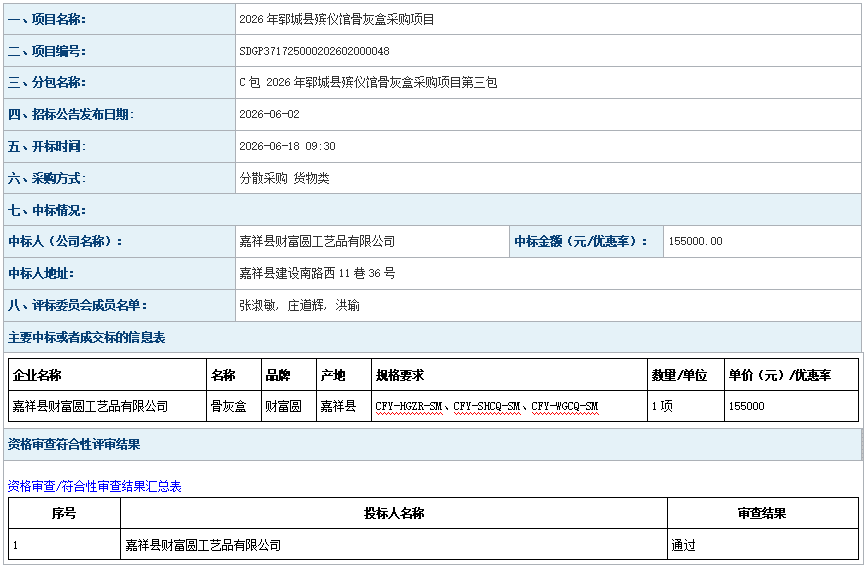The height and width of the screenshot is (570, 867).
Task: Select quantity cell 1 项
Action: pyautogui.click(x=662, y=406)
